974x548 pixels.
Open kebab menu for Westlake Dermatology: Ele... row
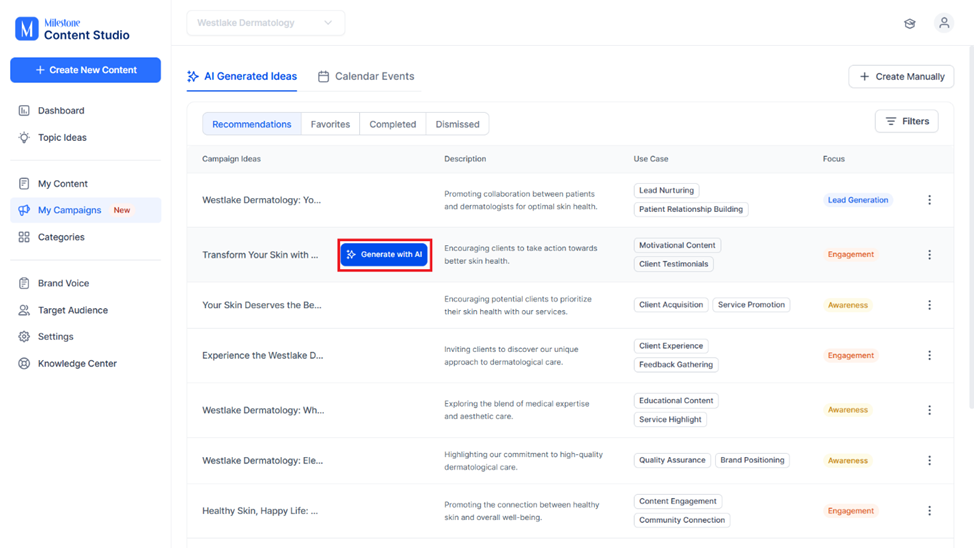(929, 460)
